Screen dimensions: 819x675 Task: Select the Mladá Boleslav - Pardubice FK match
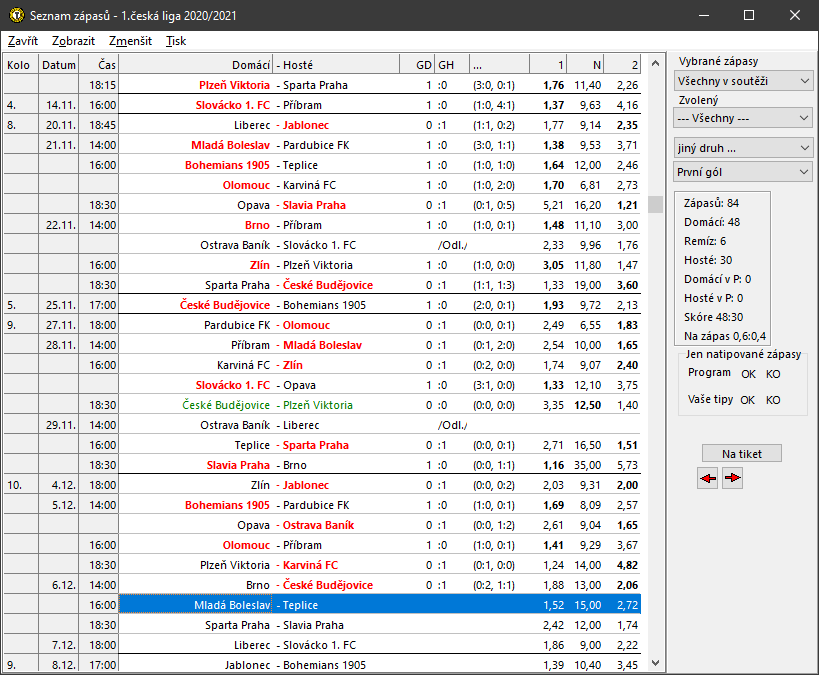[x=380, y=145]
